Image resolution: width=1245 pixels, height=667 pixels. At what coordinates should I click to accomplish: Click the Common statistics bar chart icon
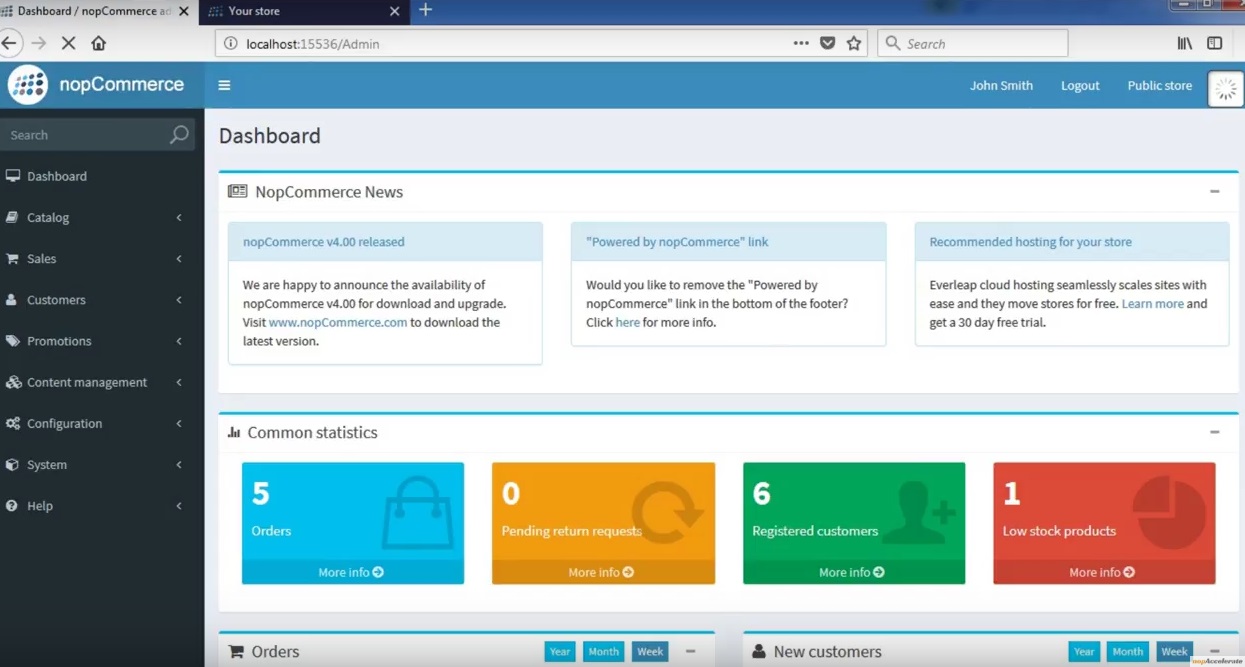234,432
